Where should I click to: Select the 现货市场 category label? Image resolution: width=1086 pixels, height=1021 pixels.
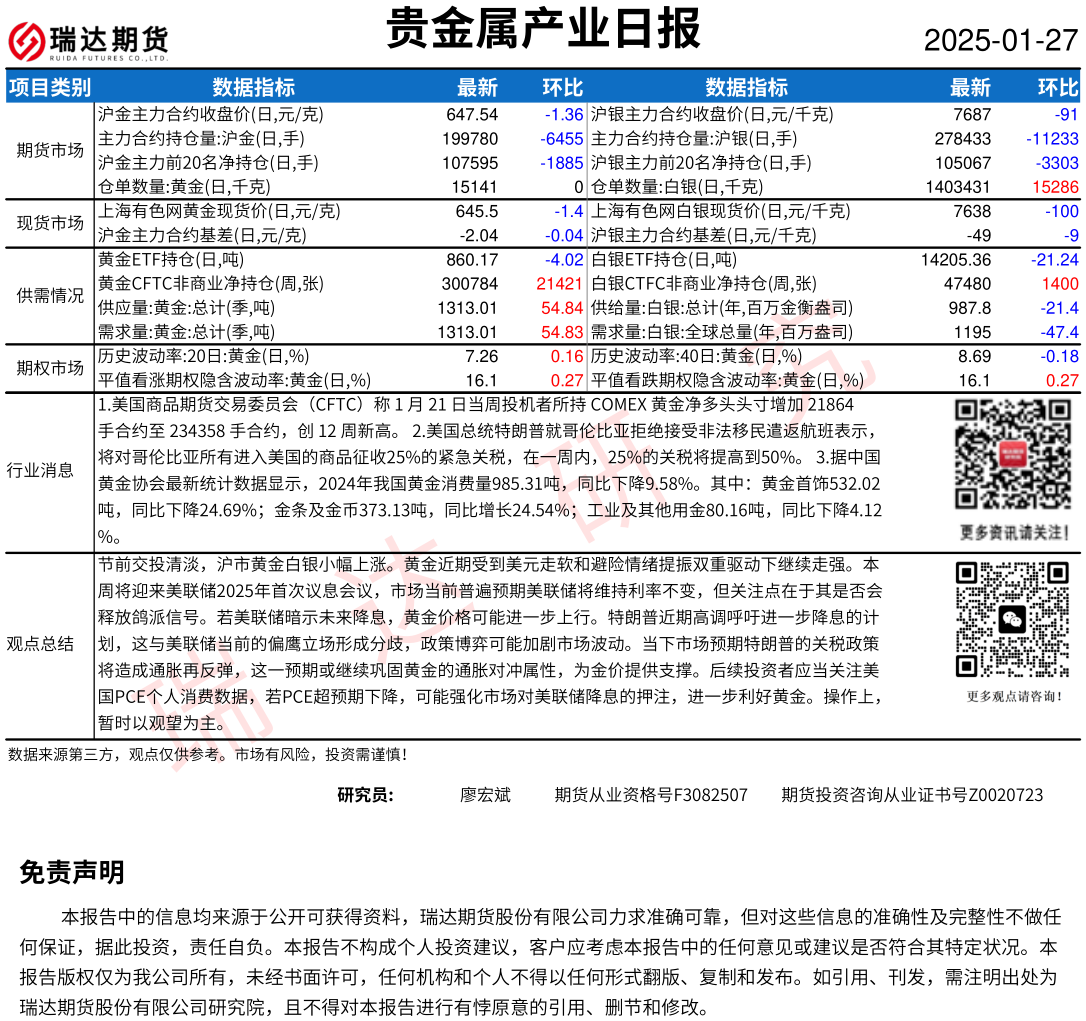49,223
